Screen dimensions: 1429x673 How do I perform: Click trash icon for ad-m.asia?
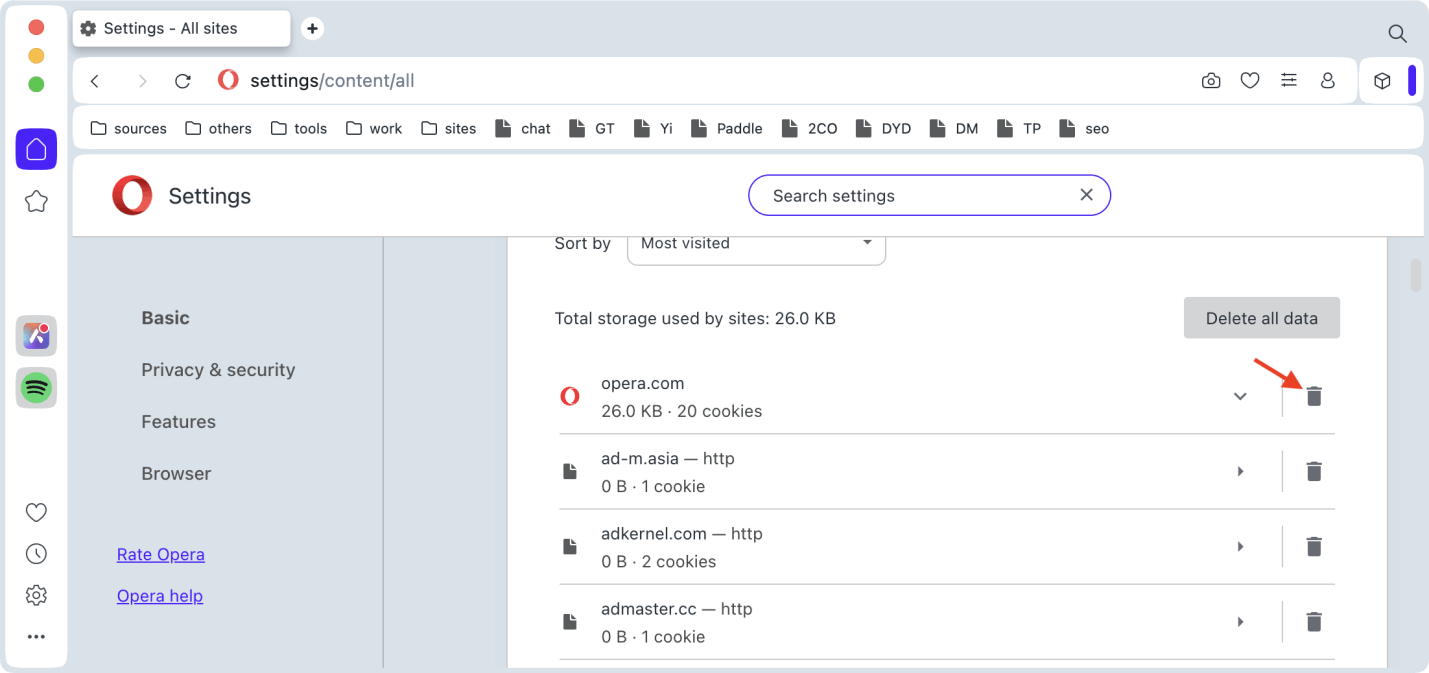(1314, 471)
